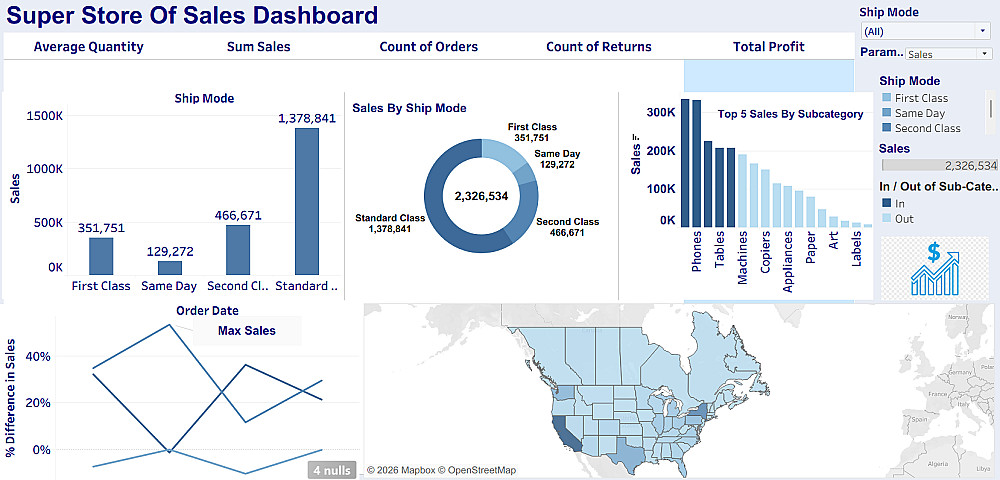Click the First Class legend color square

tap(886, 98)
